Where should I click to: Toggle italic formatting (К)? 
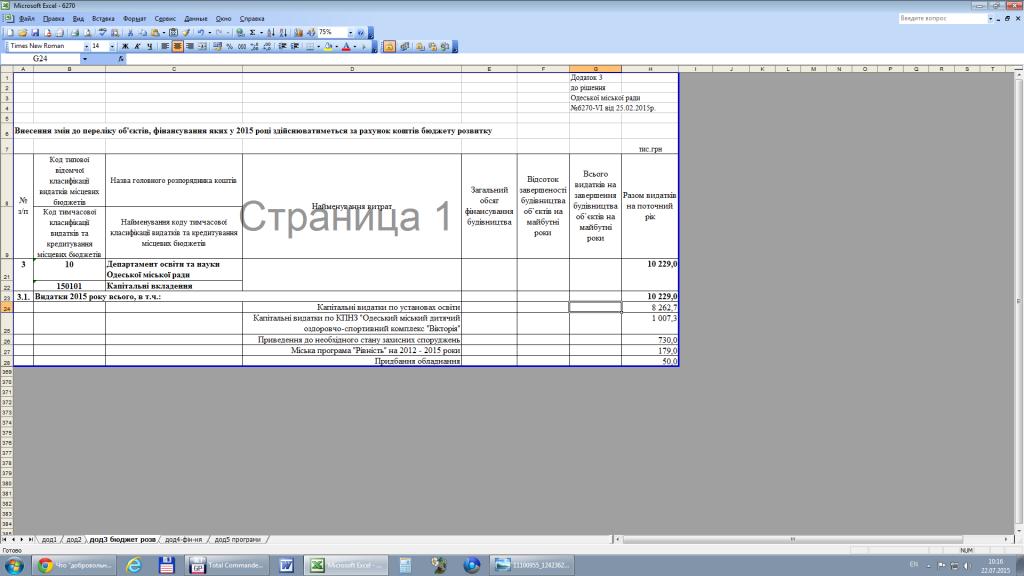pos(137,46)
